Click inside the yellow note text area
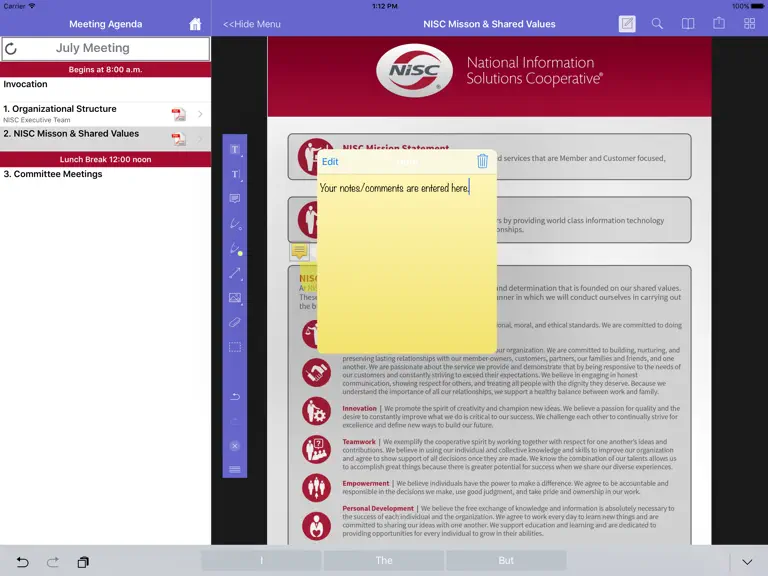This screenshot has width=768, height=576. 407,264
